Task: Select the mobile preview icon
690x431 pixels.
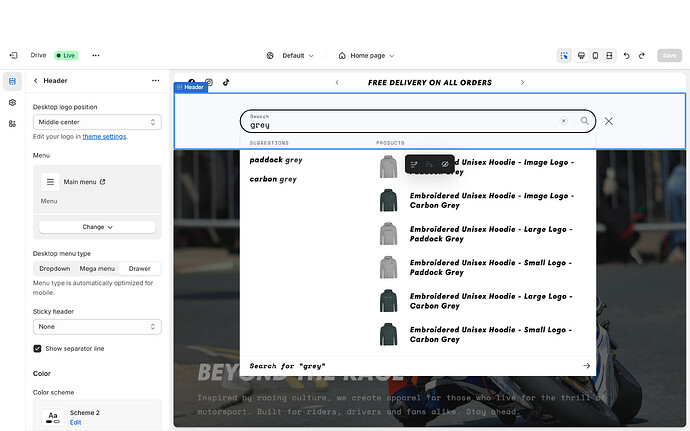Action: pyautogui.click(x=595, y=56)
